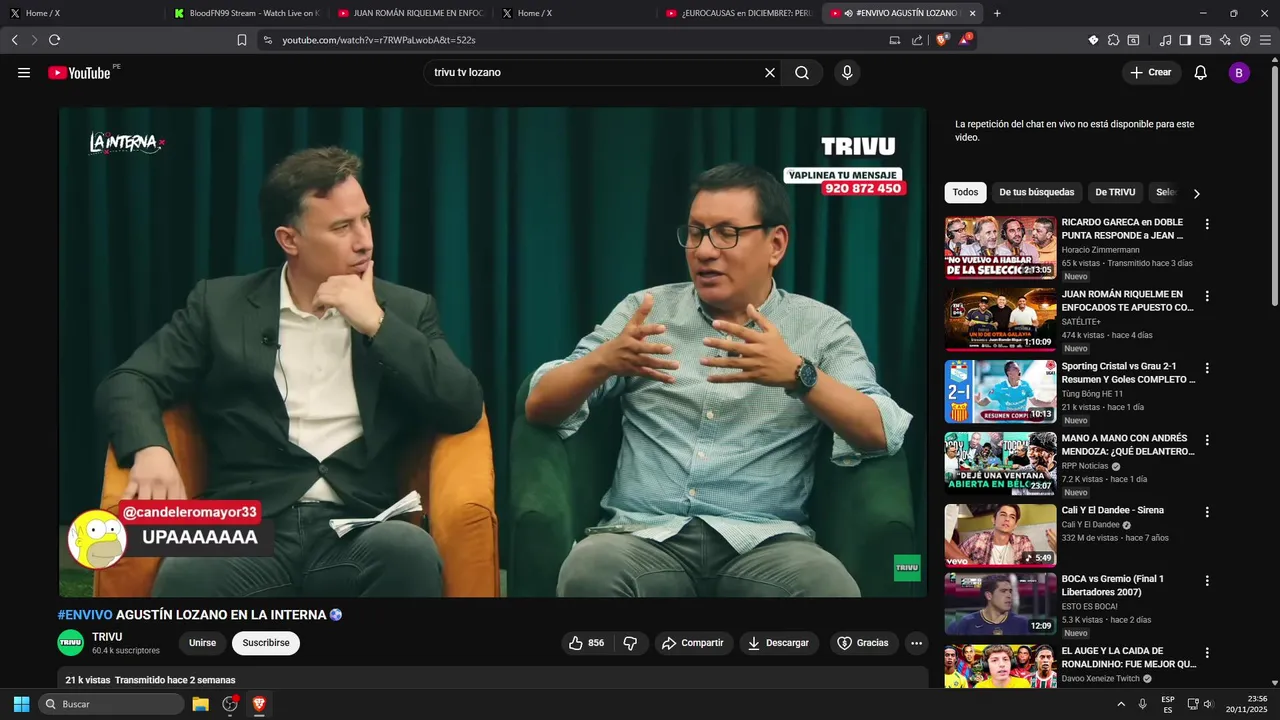Open options for RICARDO GARECA video
The width and height of the screenshot is (1280, 720).
1207,224
